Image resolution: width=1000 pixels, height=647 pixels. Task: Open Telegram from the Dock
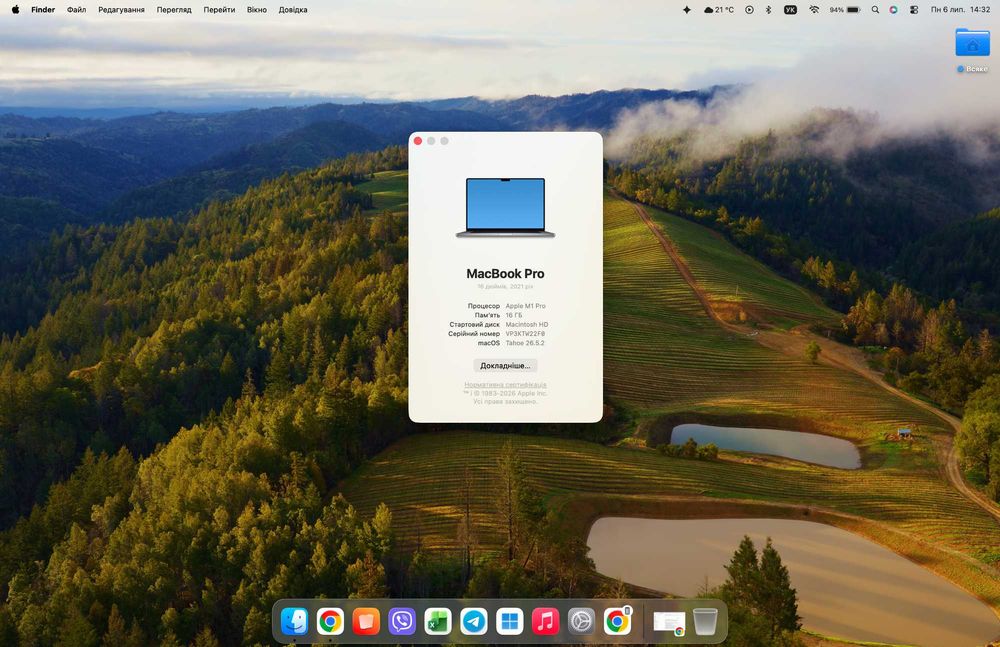(x=474, y=621)
